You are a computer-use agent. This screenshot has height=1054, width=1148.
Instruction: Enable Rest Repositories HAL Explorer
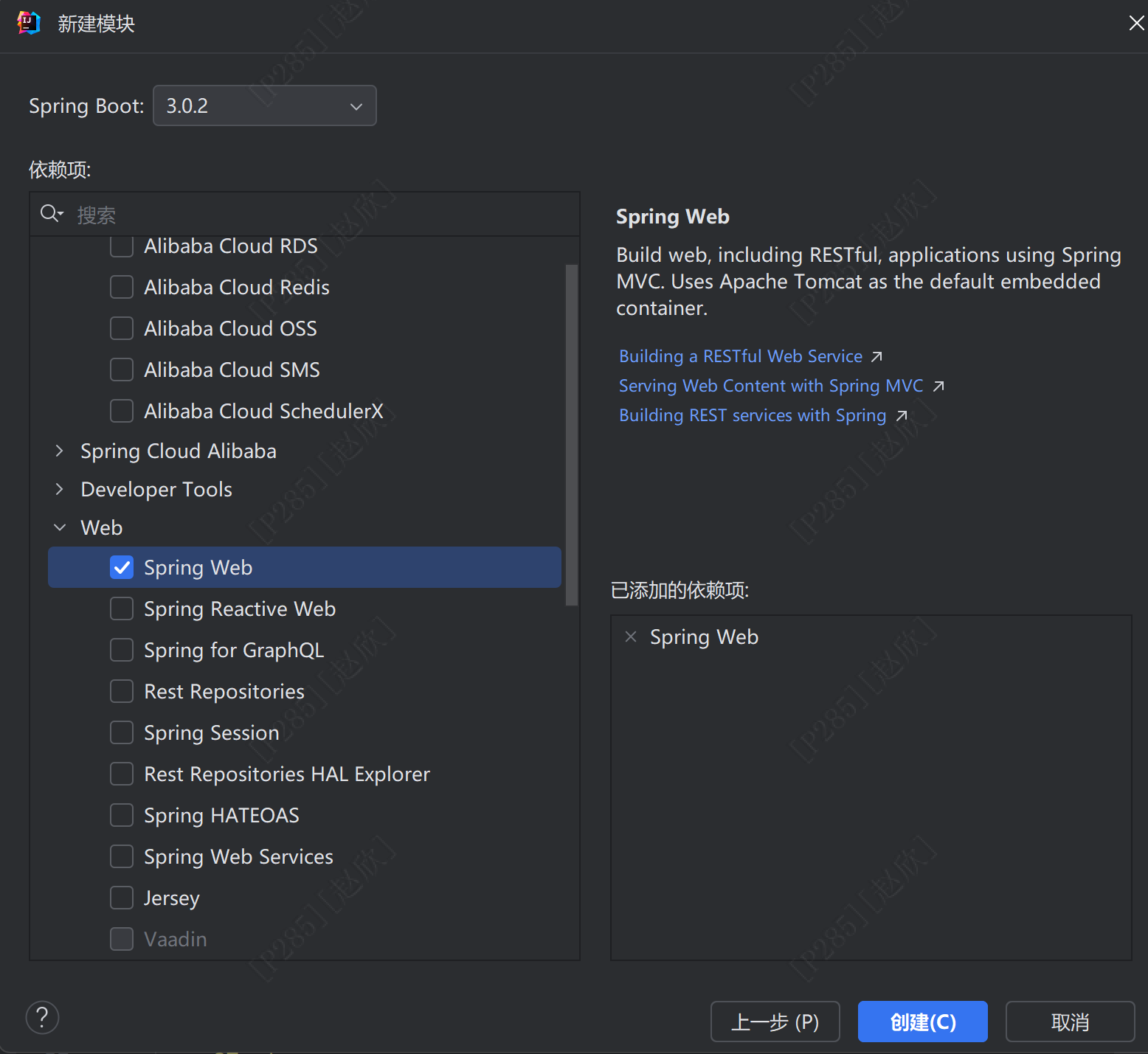pos(122,774)
